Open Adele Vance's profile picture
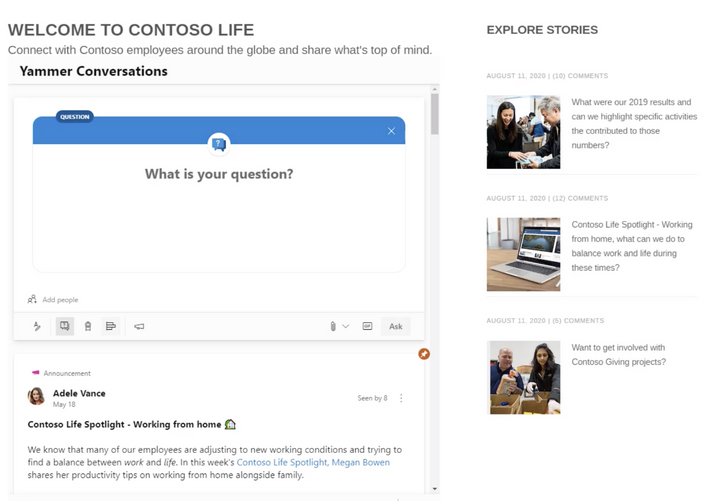716x501 pixels. (x=37, y=396)
